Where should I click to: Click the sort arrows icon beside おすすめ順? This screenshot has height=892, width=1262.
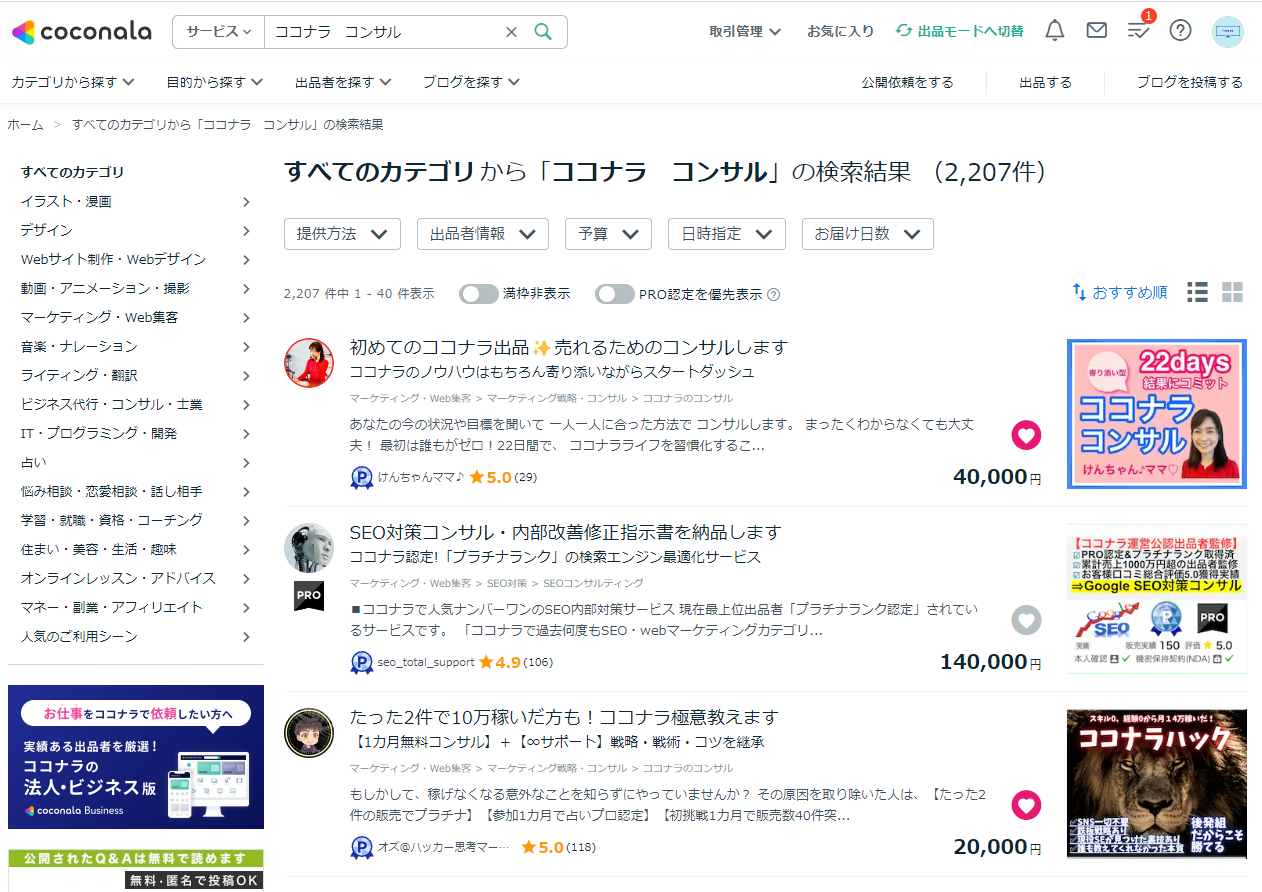point(1079,292)
